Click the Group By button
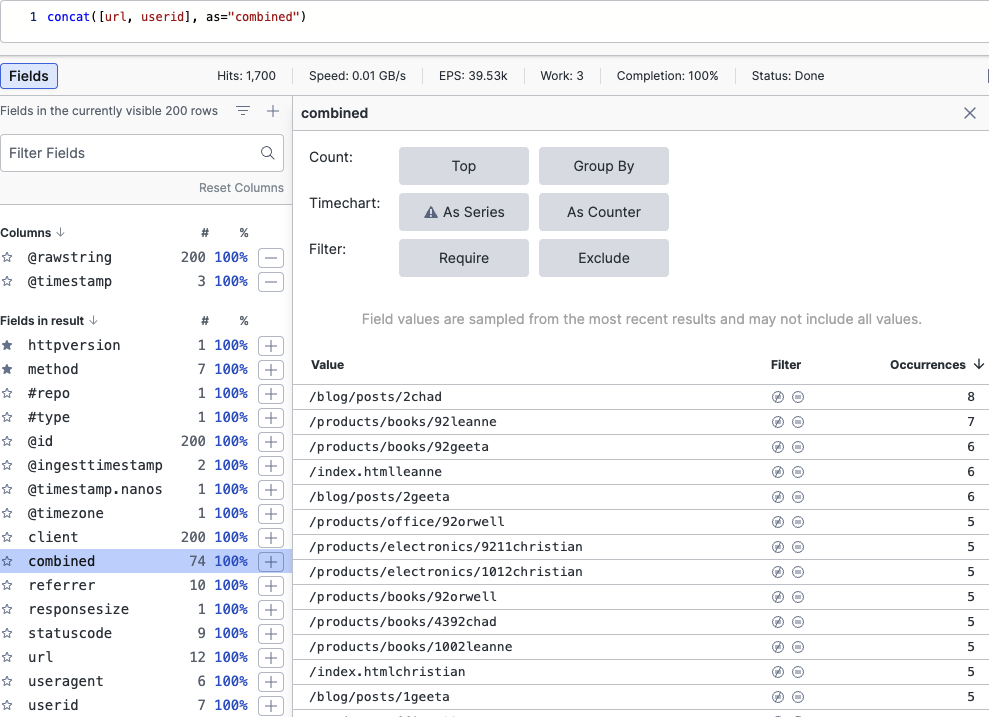 tap(603, 166)
